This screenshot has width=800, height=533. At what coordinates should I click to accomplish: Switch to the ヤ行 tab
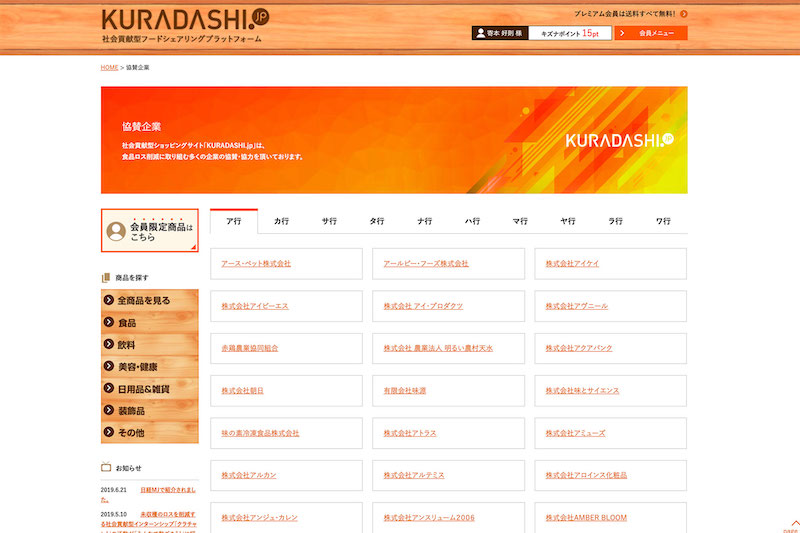(568, 221)
